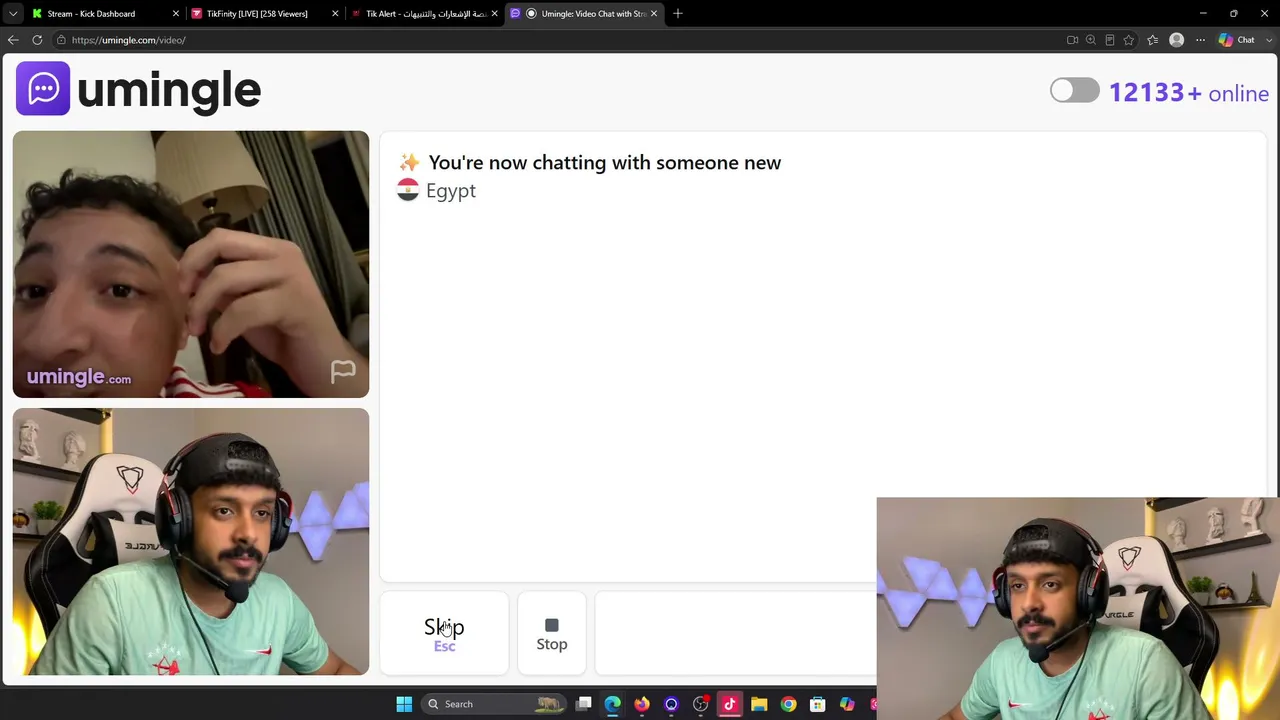
Task: Open File Explorer from the taskbar
Action: [759, 704]
